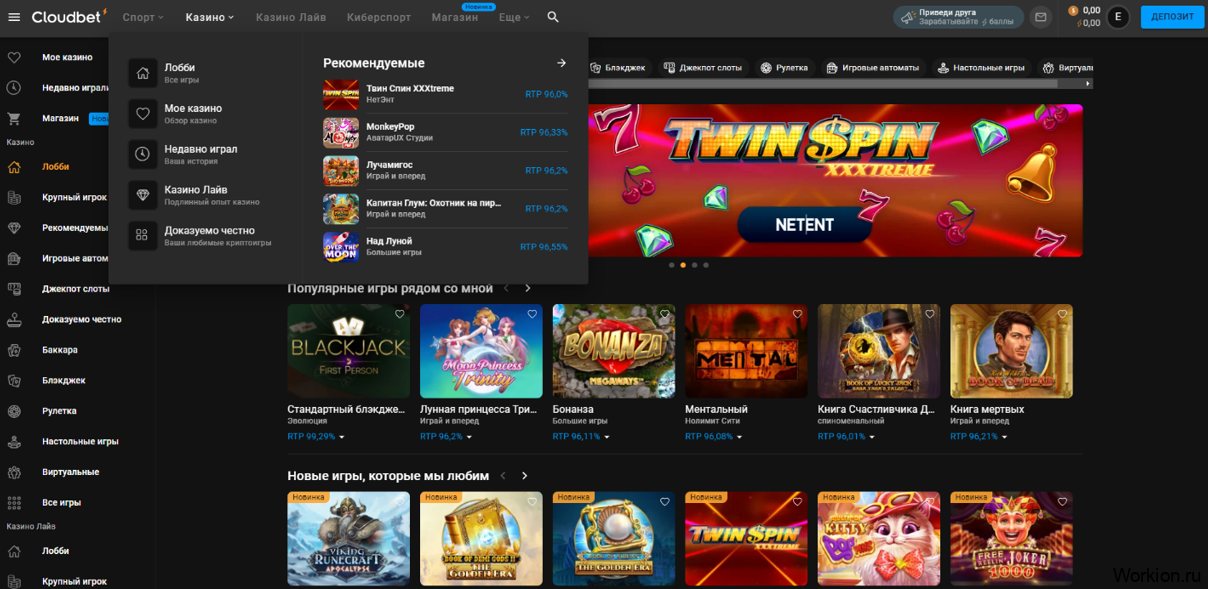Image resolution: width=1208 pixels, height=589 pixels.
Task: Expand the Спорт dropdown in top navigation
Action: tap(143, 17)
